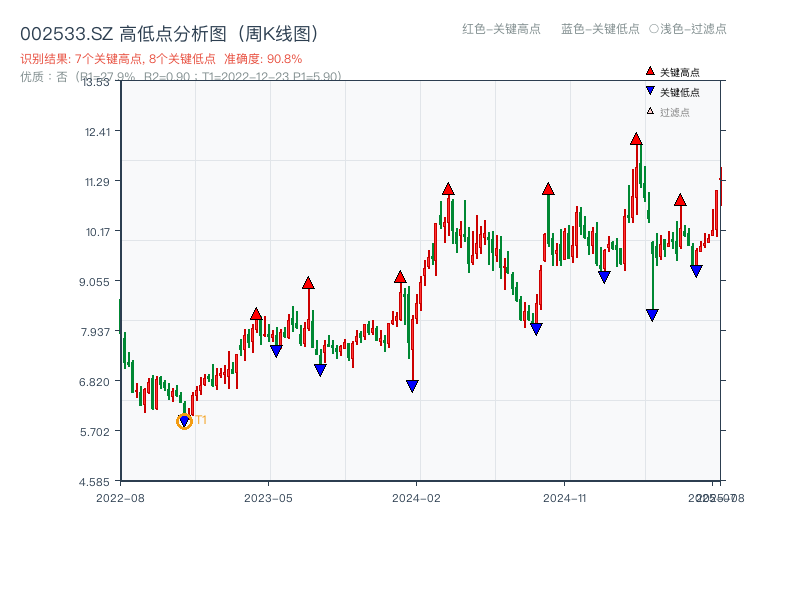The image size is (800, 600).
Task: Click the blue low marker inside the orange T1 circle
Action: (185, 421)
